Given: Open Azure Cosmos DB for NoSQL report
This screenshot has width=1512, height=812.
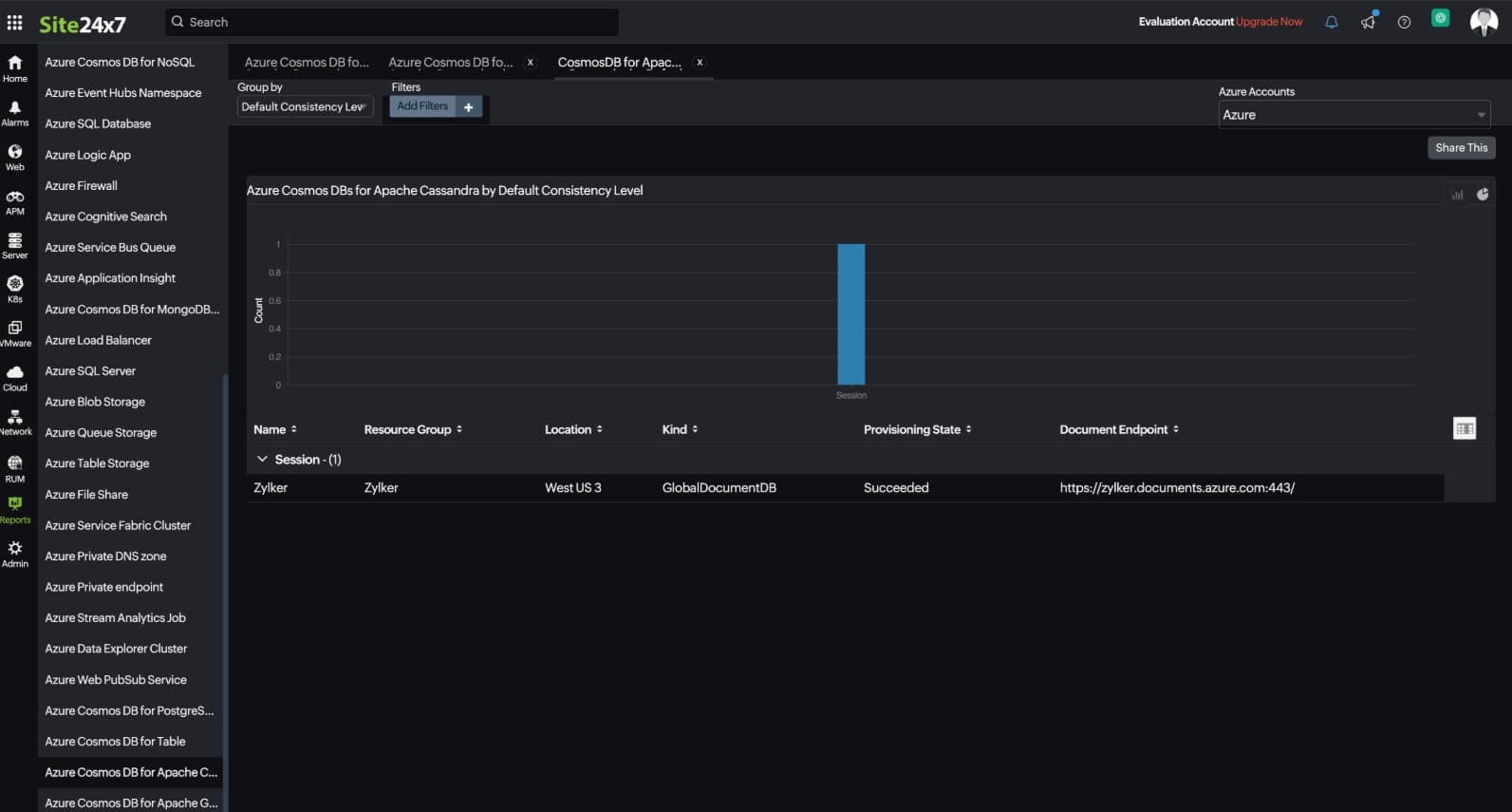Looking at the screenshot, I should [x=120, y=62].
